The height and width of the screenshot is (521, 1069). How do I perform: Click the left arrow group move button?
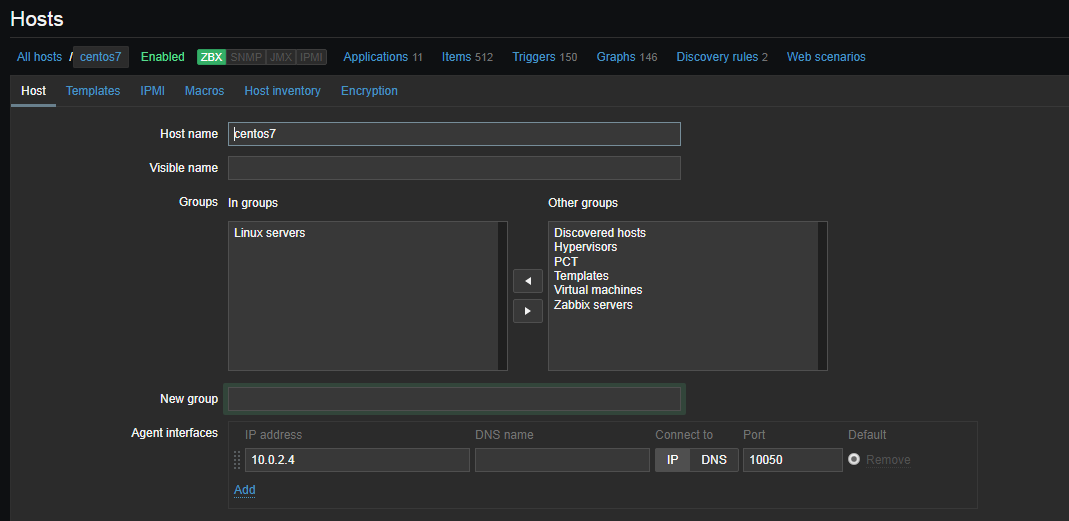tap(527, 281)
